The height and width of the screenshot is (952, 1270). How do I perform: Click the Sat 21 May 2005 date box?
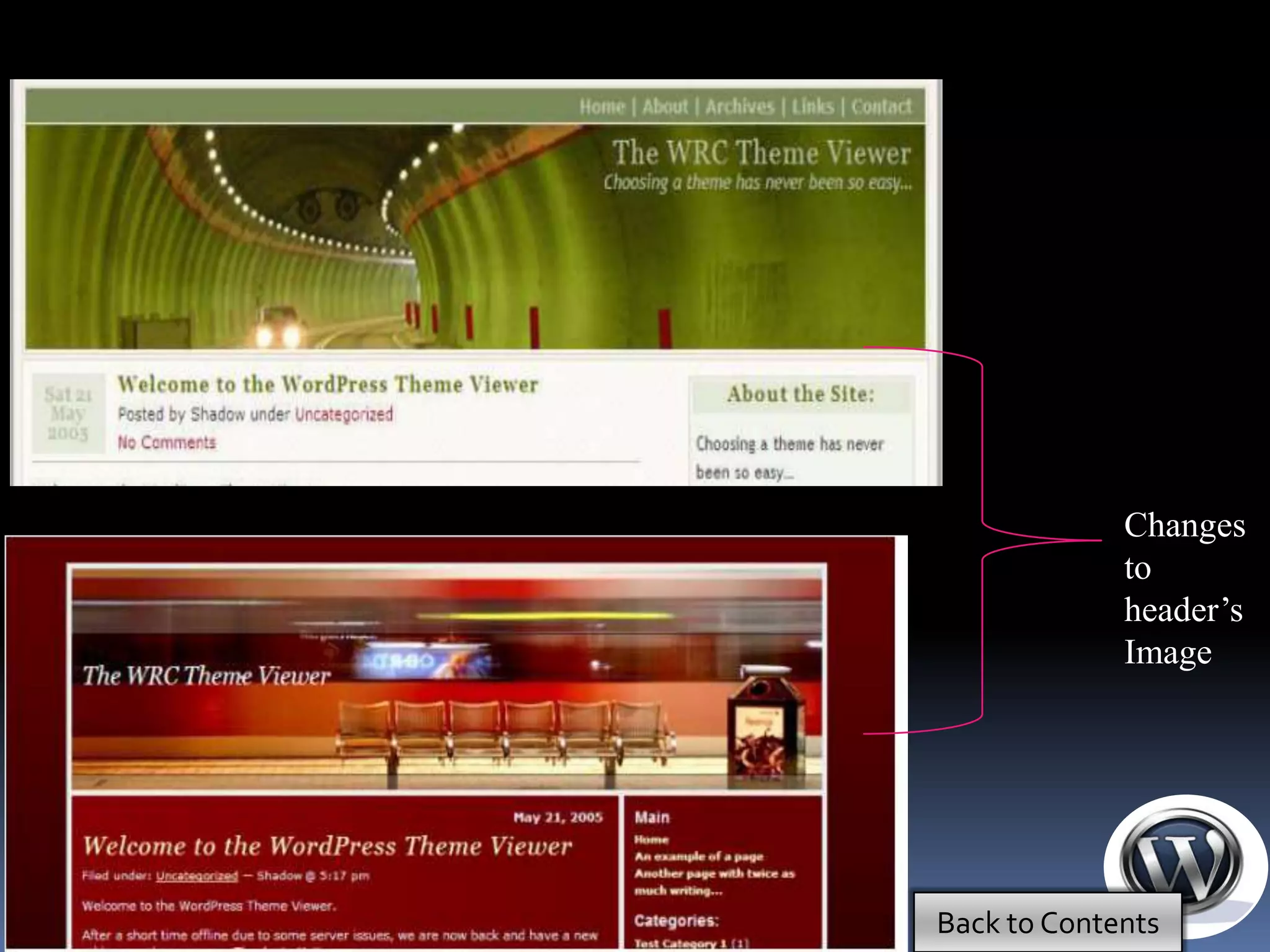pyautogui.click(x=68, y=413)
